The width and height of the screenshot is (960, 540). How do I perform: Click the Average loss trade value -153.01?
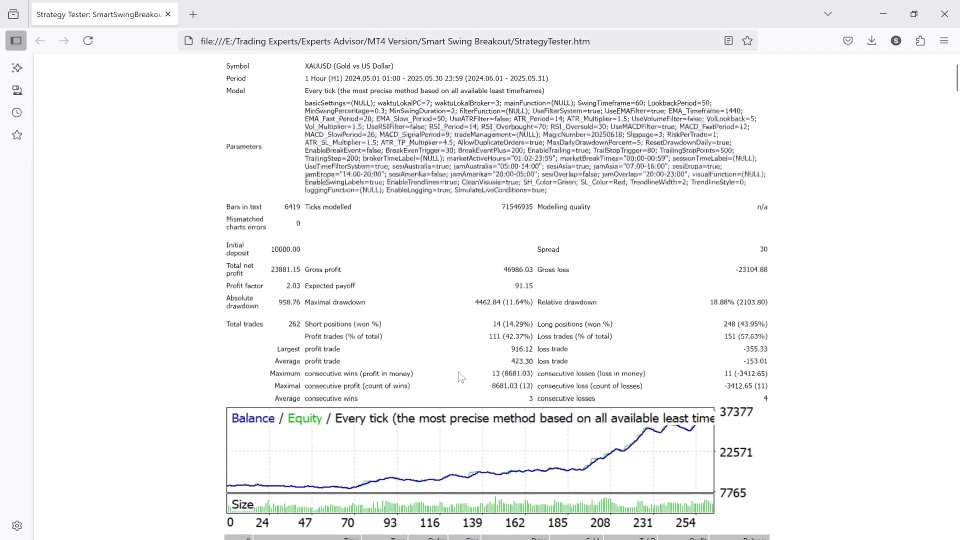point(755,361)
